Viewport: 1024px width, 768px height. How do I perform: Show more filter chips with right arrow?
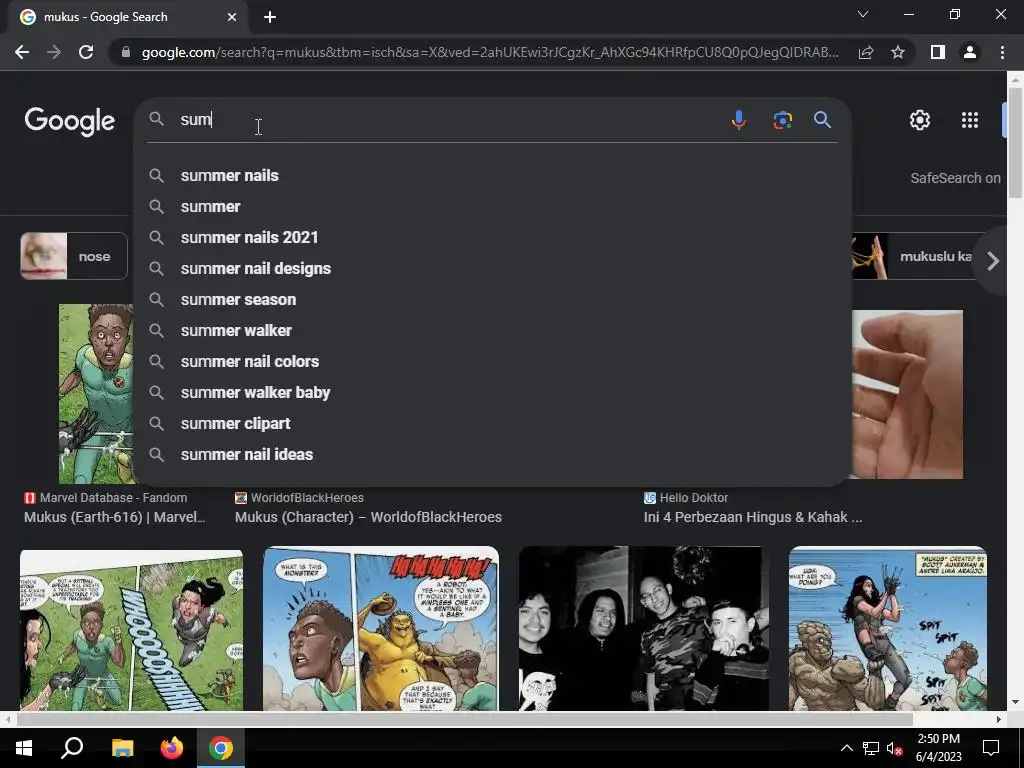993,261
